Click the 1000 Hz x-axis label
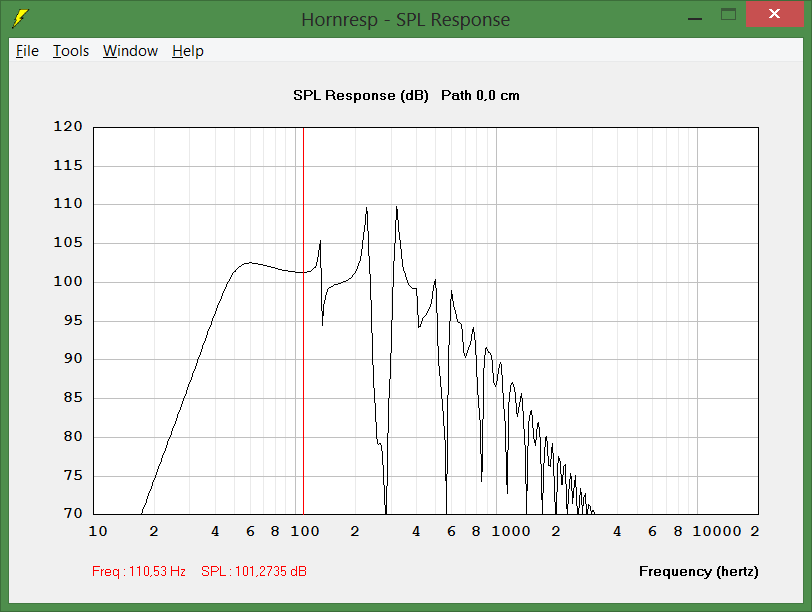 coord(511,531)
